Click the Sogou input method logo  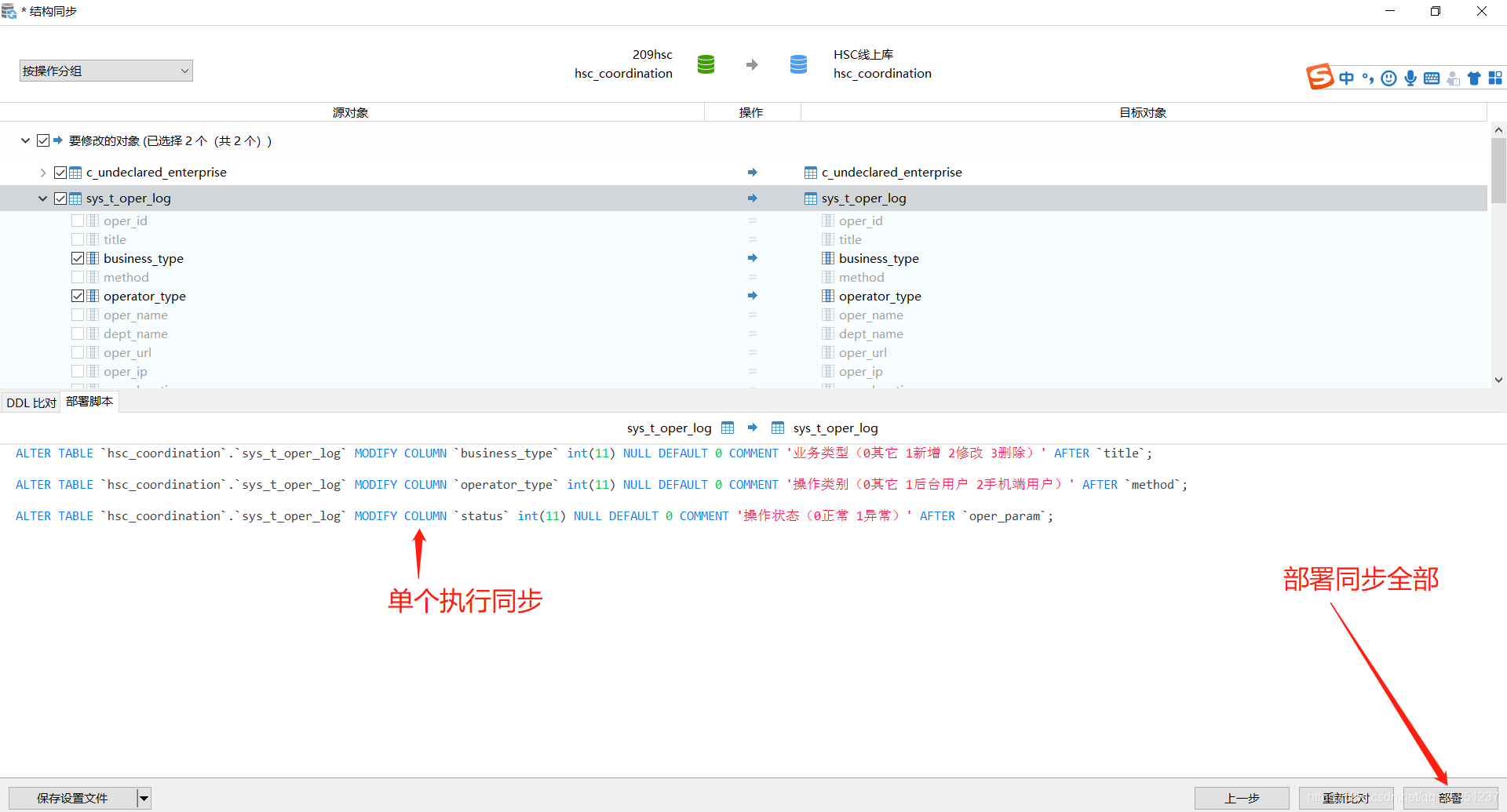[x=1319, y=77]
